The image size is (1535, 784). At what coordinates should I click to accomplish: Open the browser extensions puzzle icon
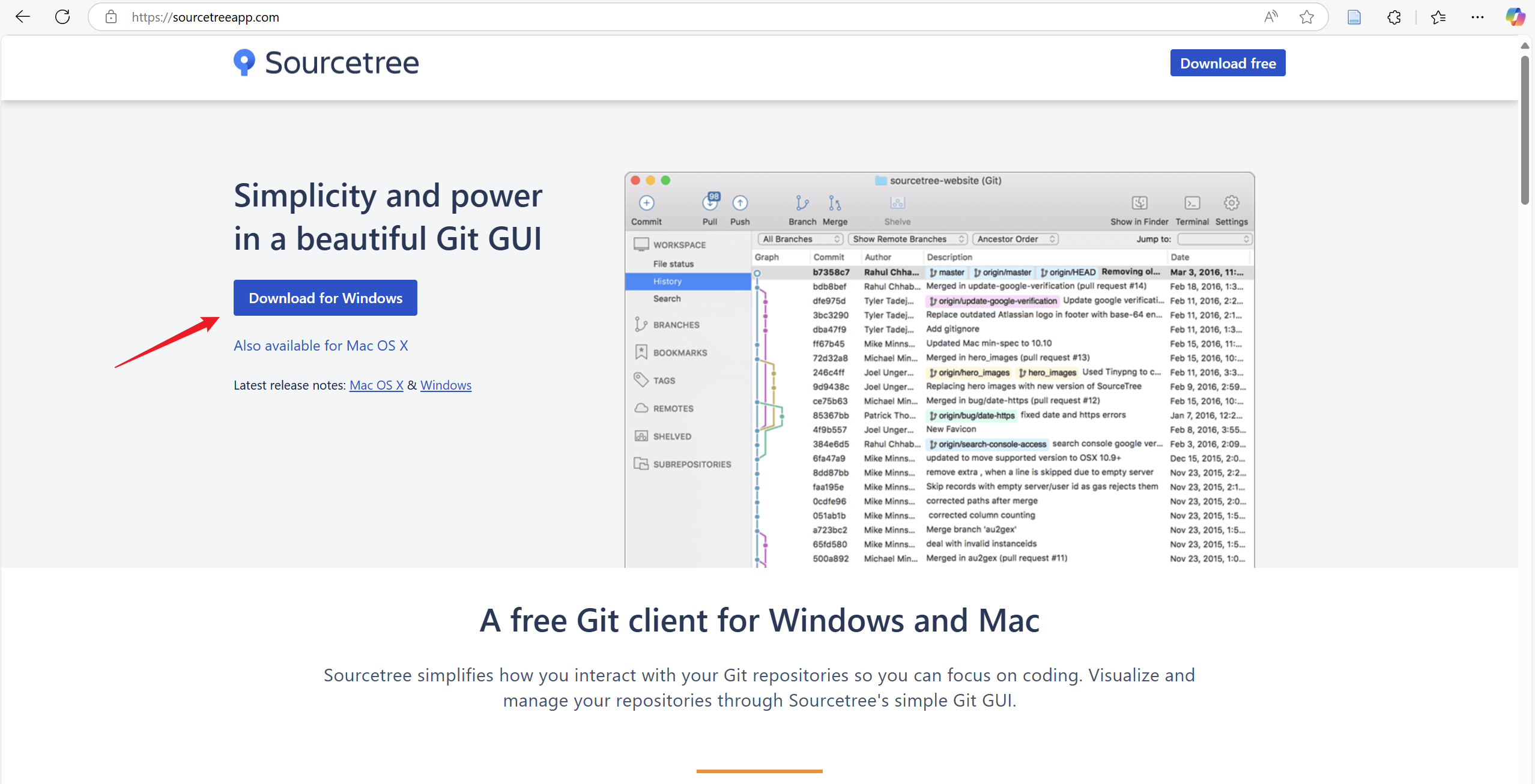coord(1394,17)
